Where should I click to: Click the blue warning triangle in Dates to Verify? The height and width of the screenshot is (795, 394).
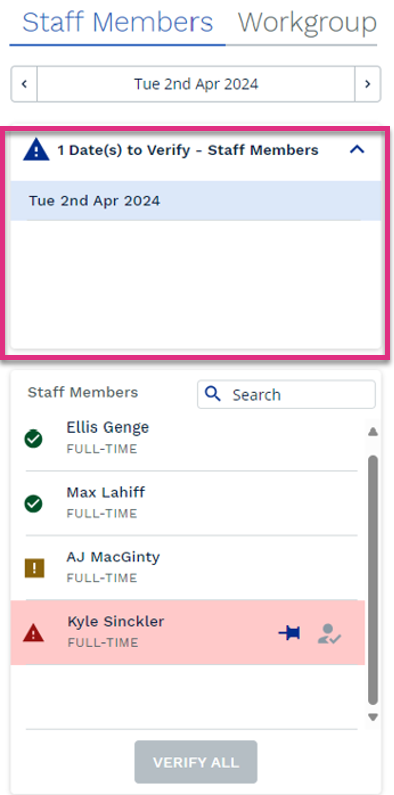[x=36, y=151]
